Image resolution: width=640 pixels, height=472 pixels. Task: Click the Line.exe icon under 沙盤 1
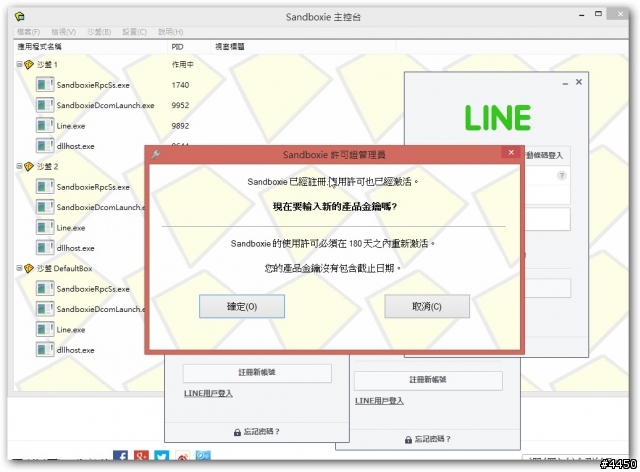(x=45, y=125)
